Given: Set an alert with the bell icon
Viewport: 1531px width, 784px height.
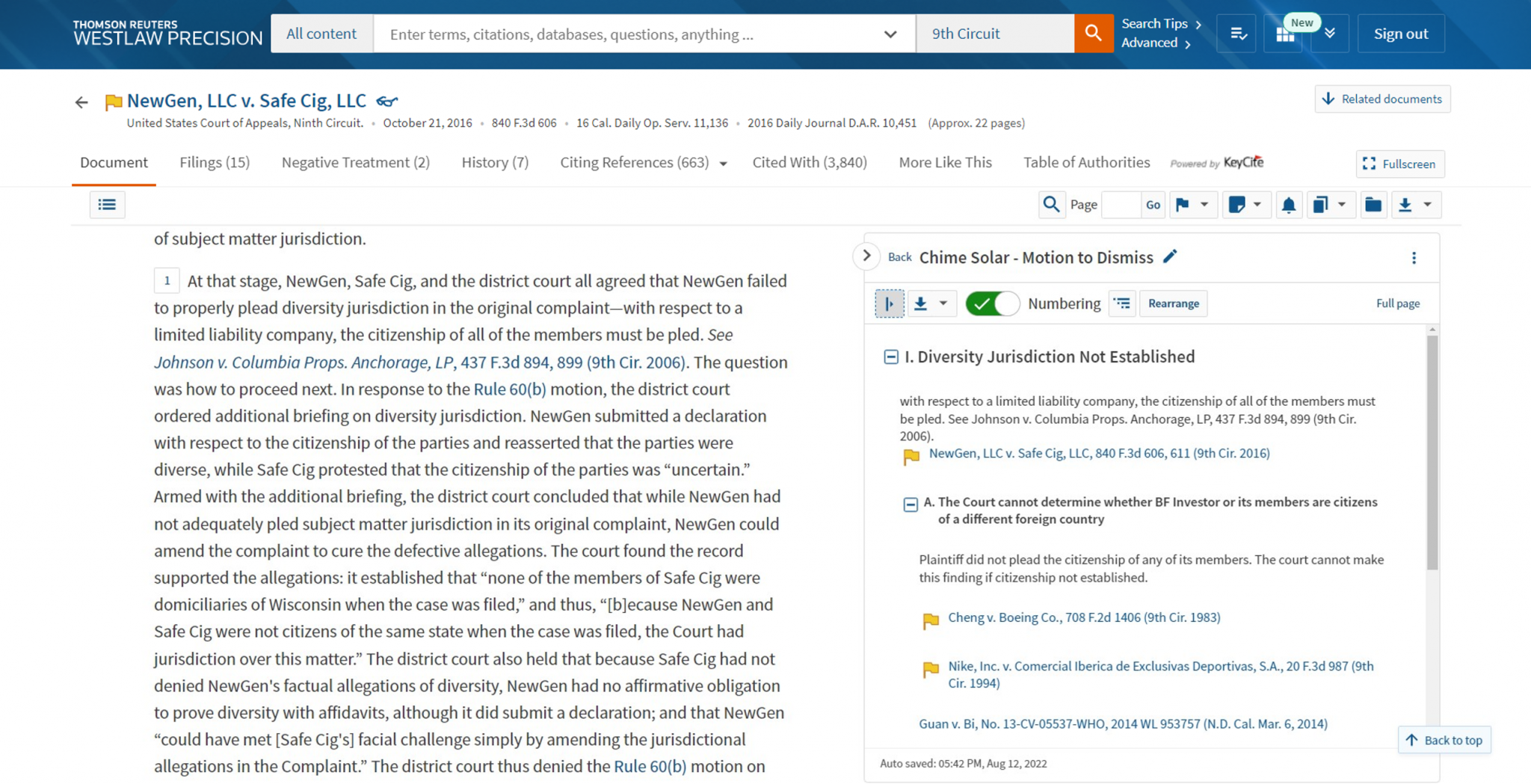Looking at the screenshot, I should coord(1289,204).
